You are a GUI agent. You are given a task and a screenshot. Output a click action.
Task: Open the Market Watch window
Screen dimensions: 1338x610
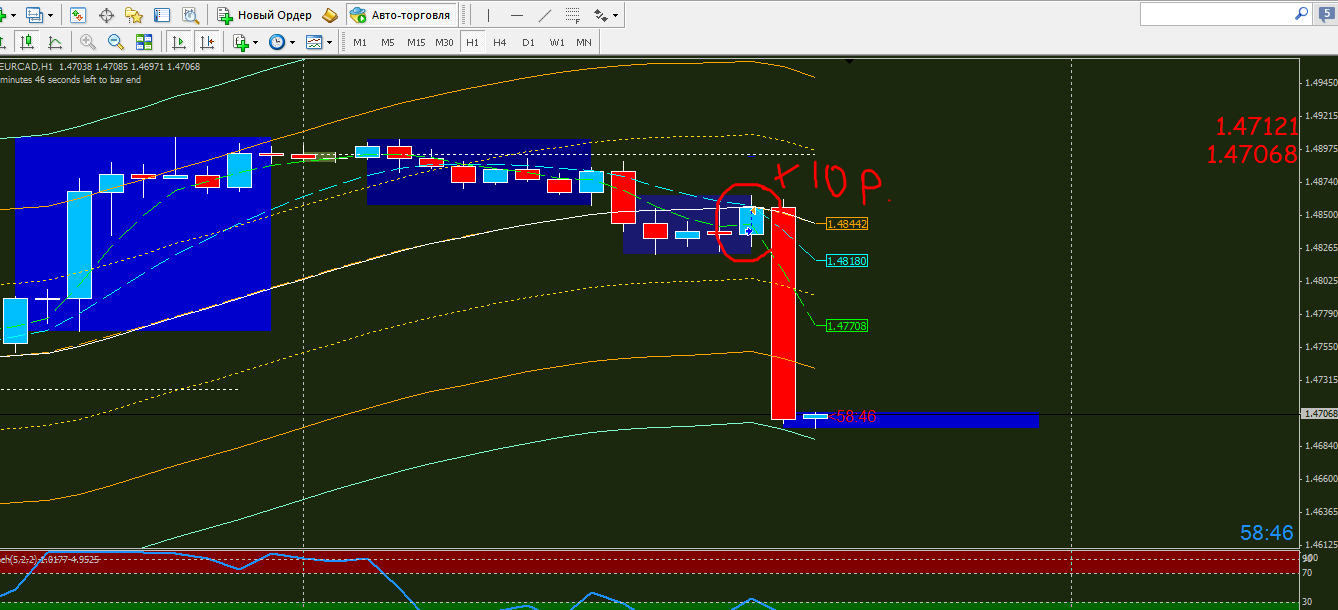click(79, 15)
